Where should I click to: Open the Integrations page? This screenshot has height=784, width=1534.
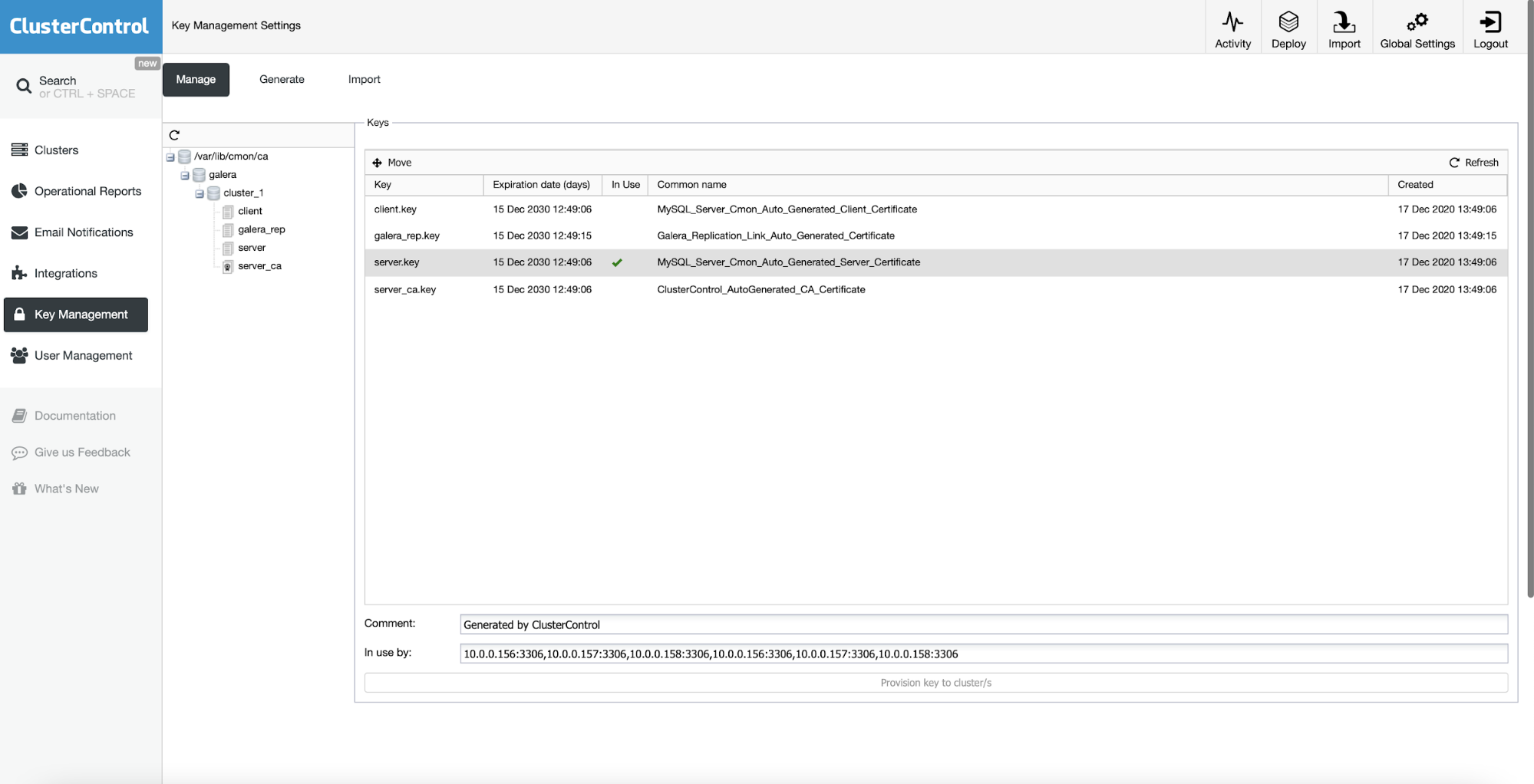pos(65,273)
